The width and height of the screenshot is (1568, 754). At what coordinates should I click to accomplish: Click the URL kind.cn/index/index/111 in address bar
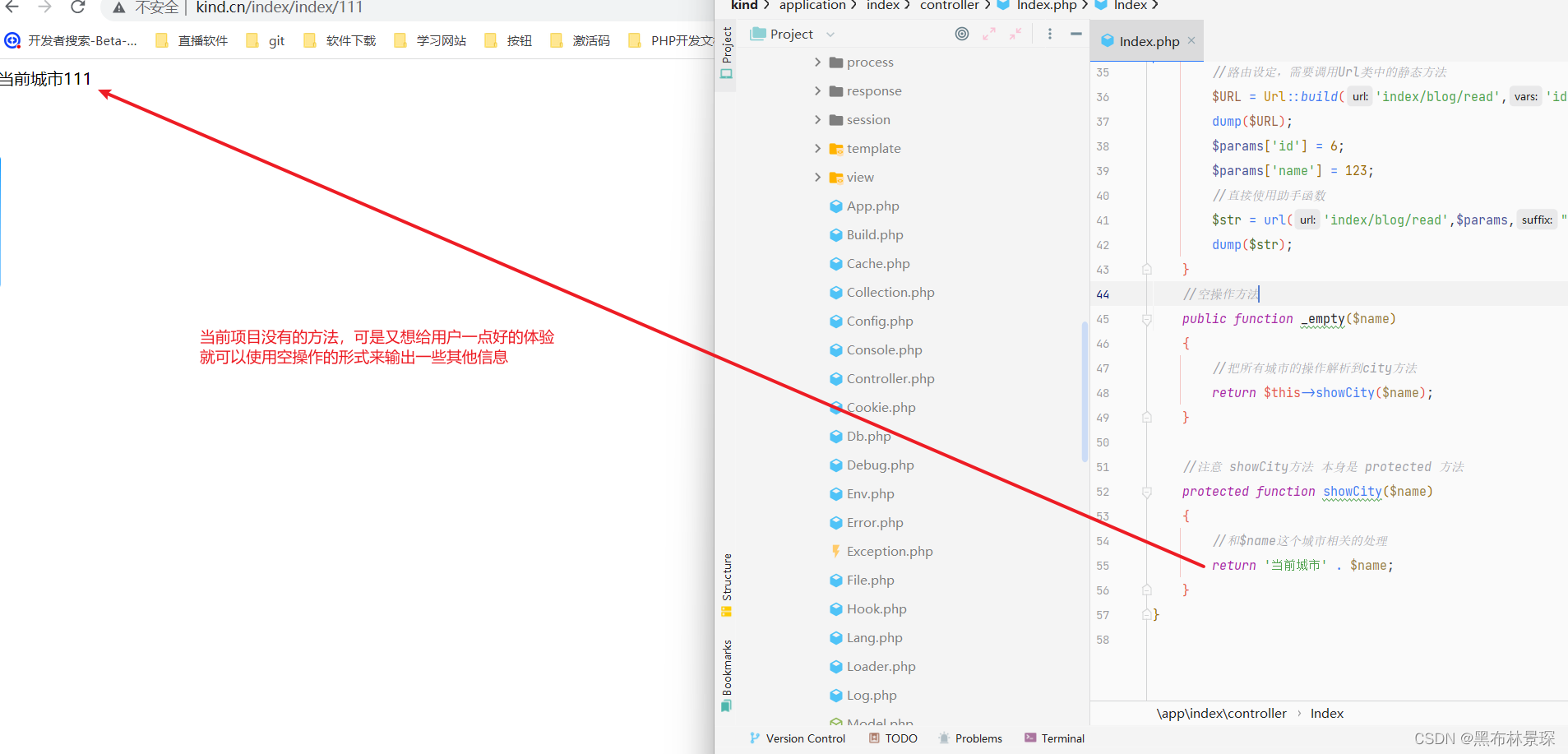pos(280,7)
